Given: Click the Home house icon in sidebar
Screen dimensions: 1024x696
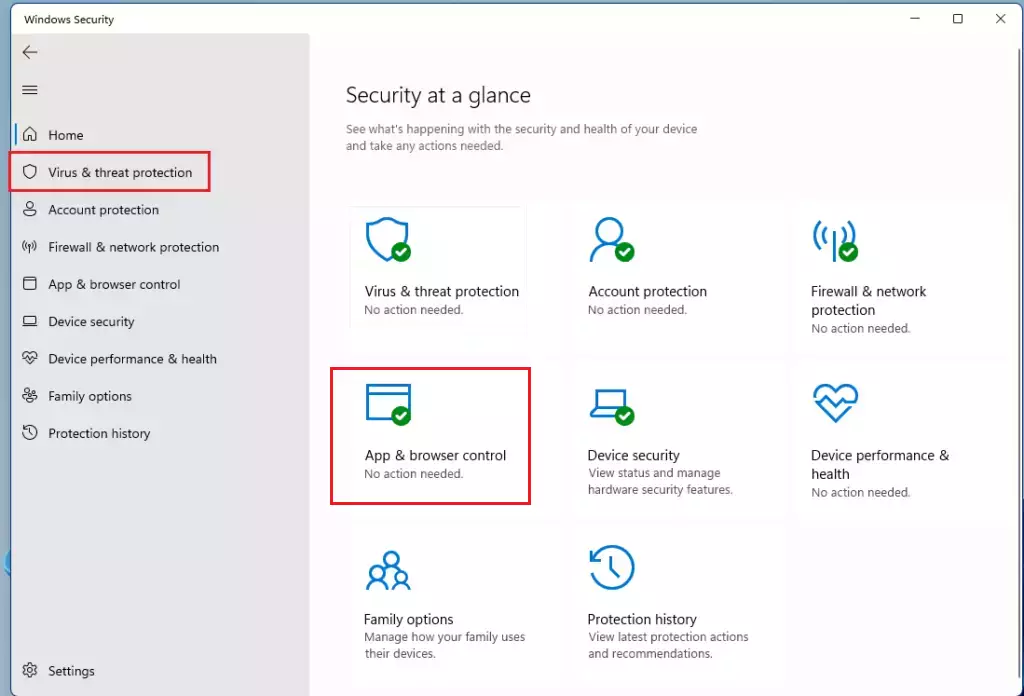Looking at the screenshot, I should [x=29, y=134].
